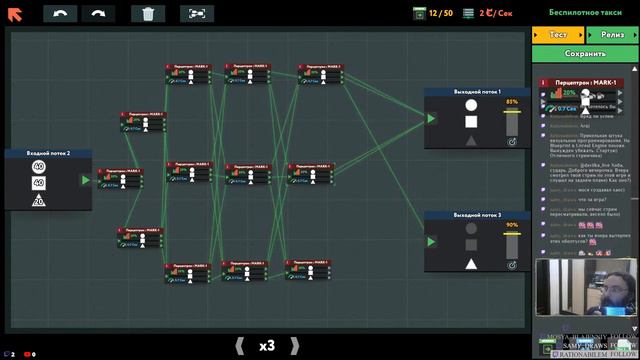This screenshot has width=640, height=360.
Task: Click the white triangle in Выходной поток 3
Action: 471,264
